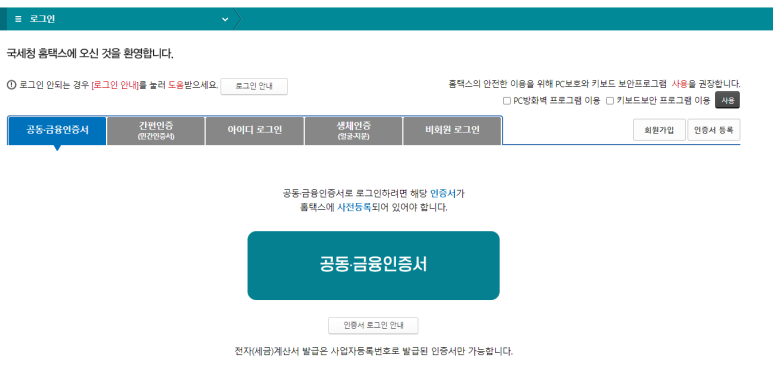Switch to the 생체인증 (얼굴·지문) tab

click(x=353, y=131)
